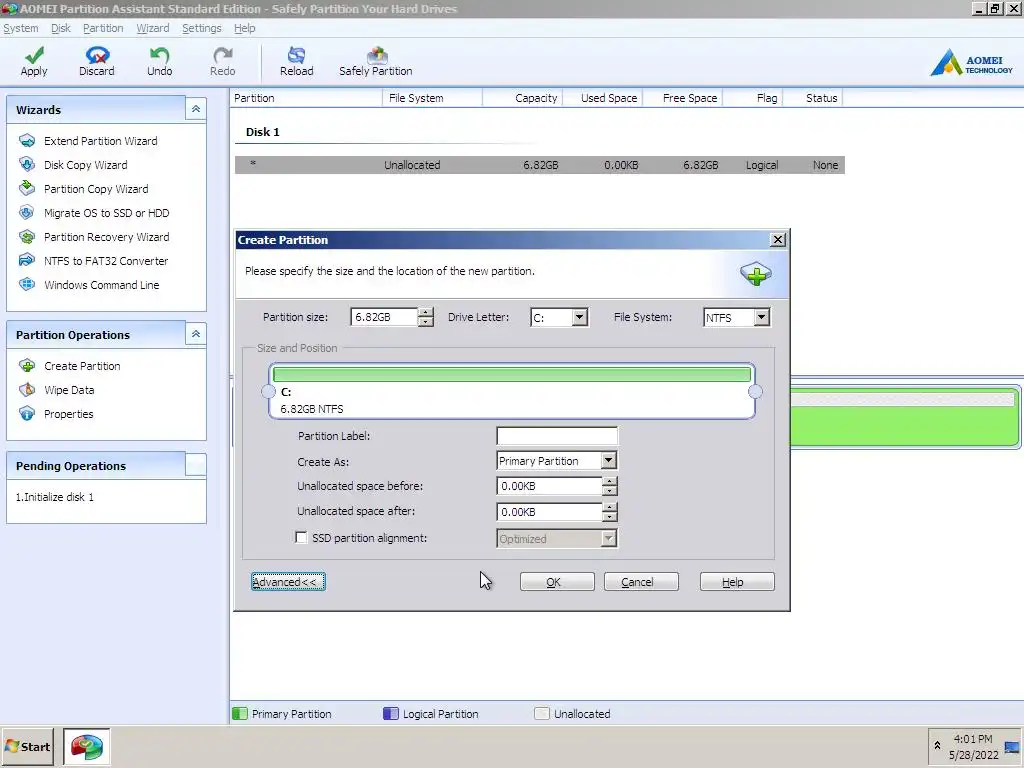Open Migrate OS to SSD or HDD
This screenshot has width=1024, height=768.
click(x=106, y=213)
